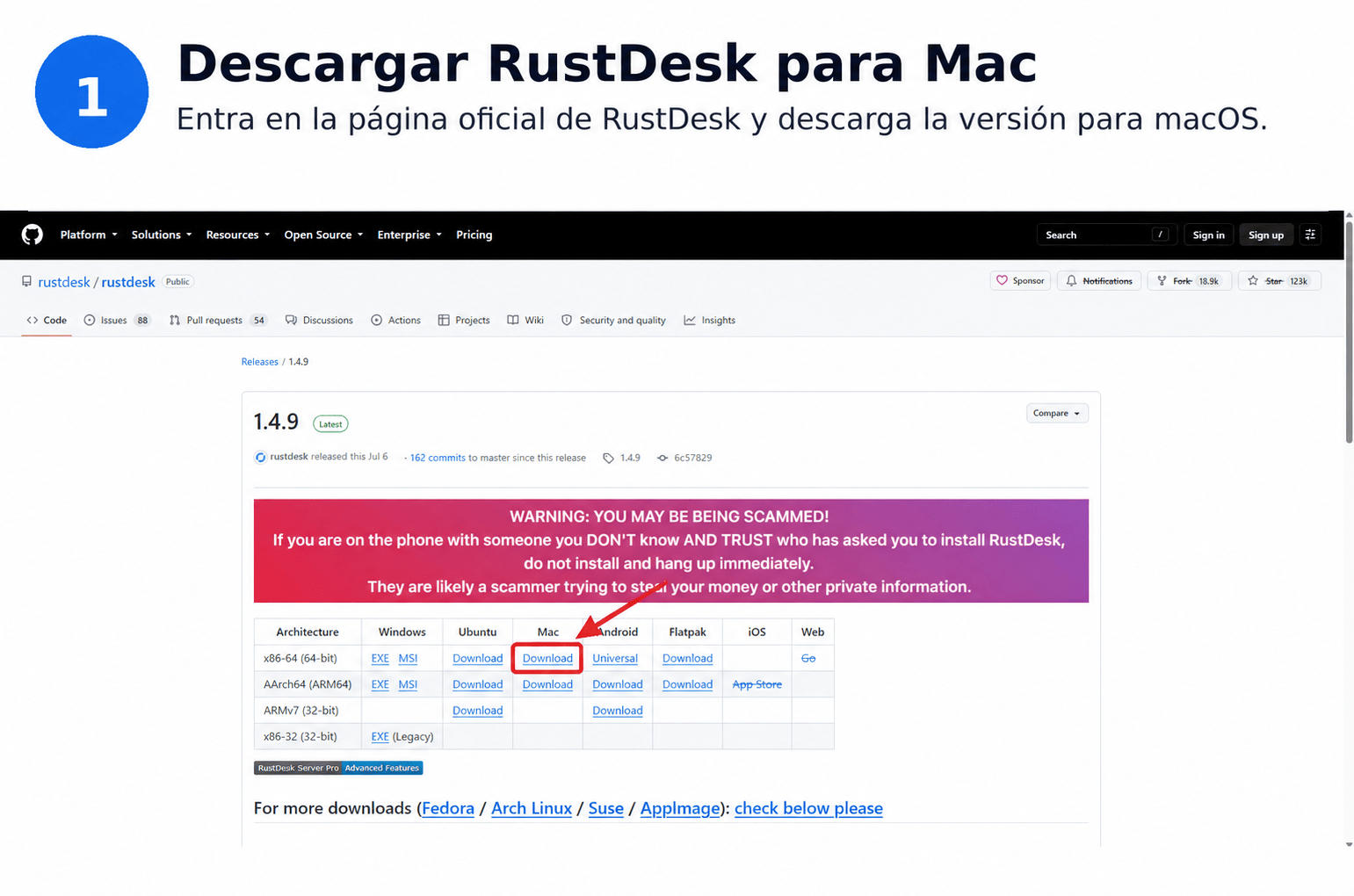Open the rustdesk author link under release title
1354x896 pixels.
pyautogui.click(x=289, y=457)
